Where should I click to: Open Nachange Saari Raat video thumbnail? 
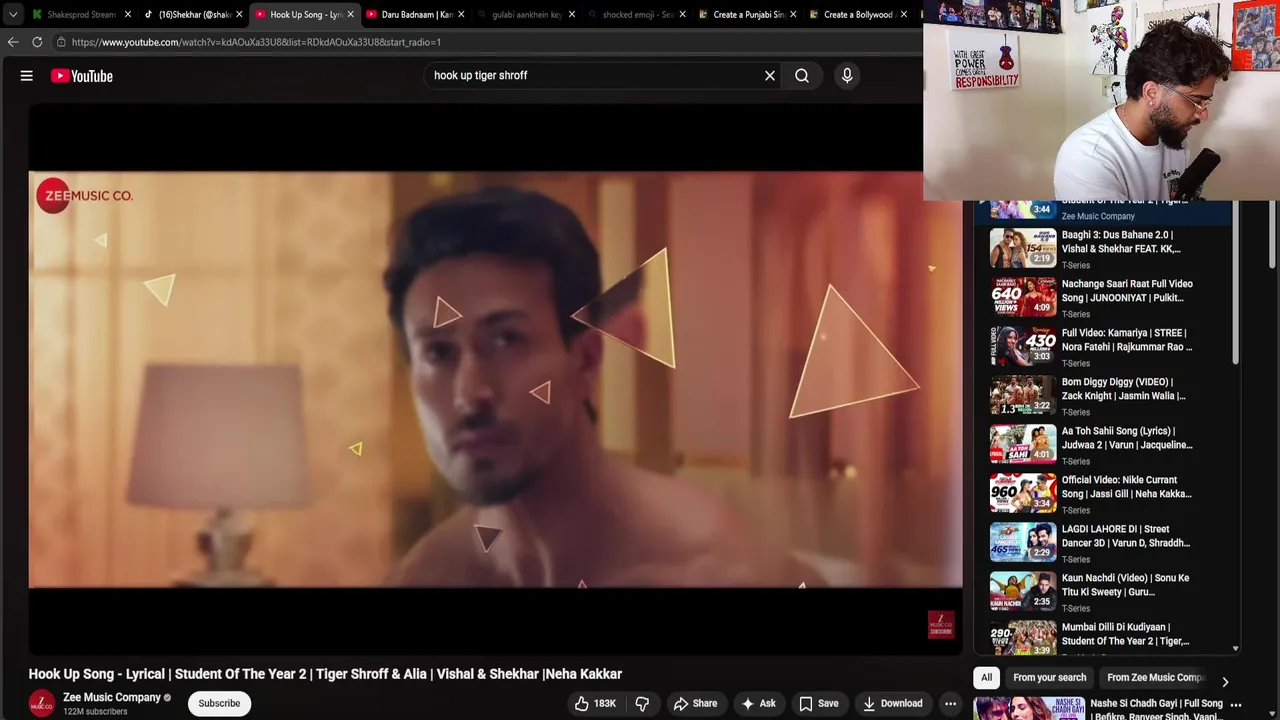point(1023,297)
